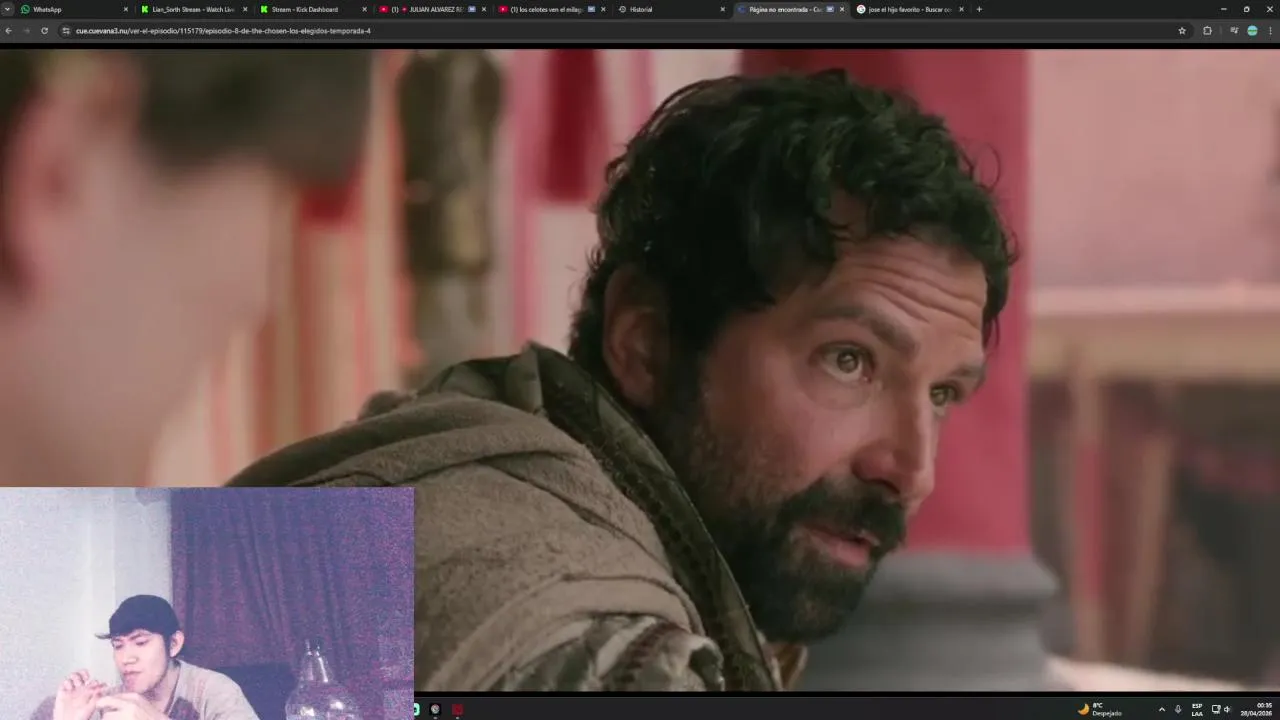Open the browser extensions menu
This screenshot has height=720, width=1280.
(x=1207, y=31)
